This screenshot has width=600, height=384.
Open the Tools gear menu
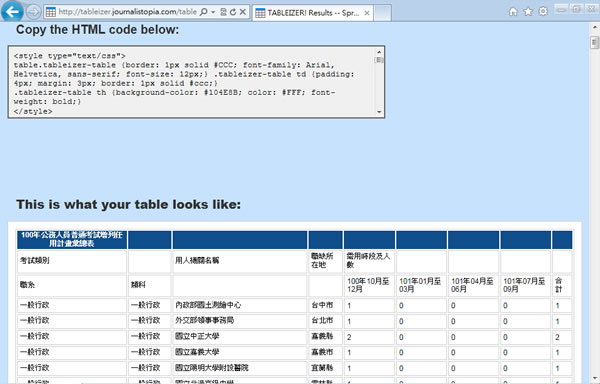coord(543,12)
